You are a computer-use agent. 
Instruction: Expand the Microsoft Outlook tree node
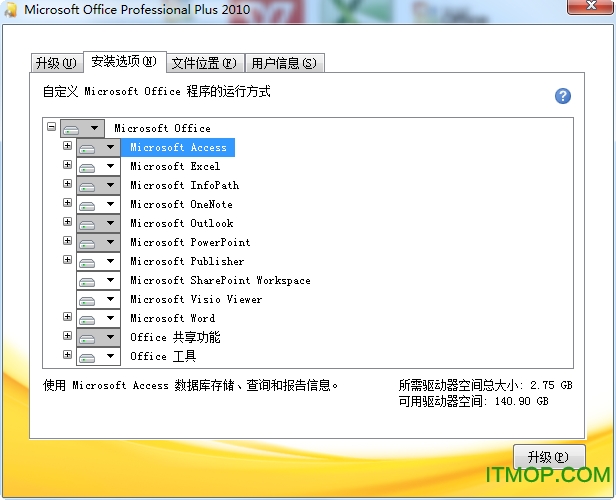pos(68,222)
